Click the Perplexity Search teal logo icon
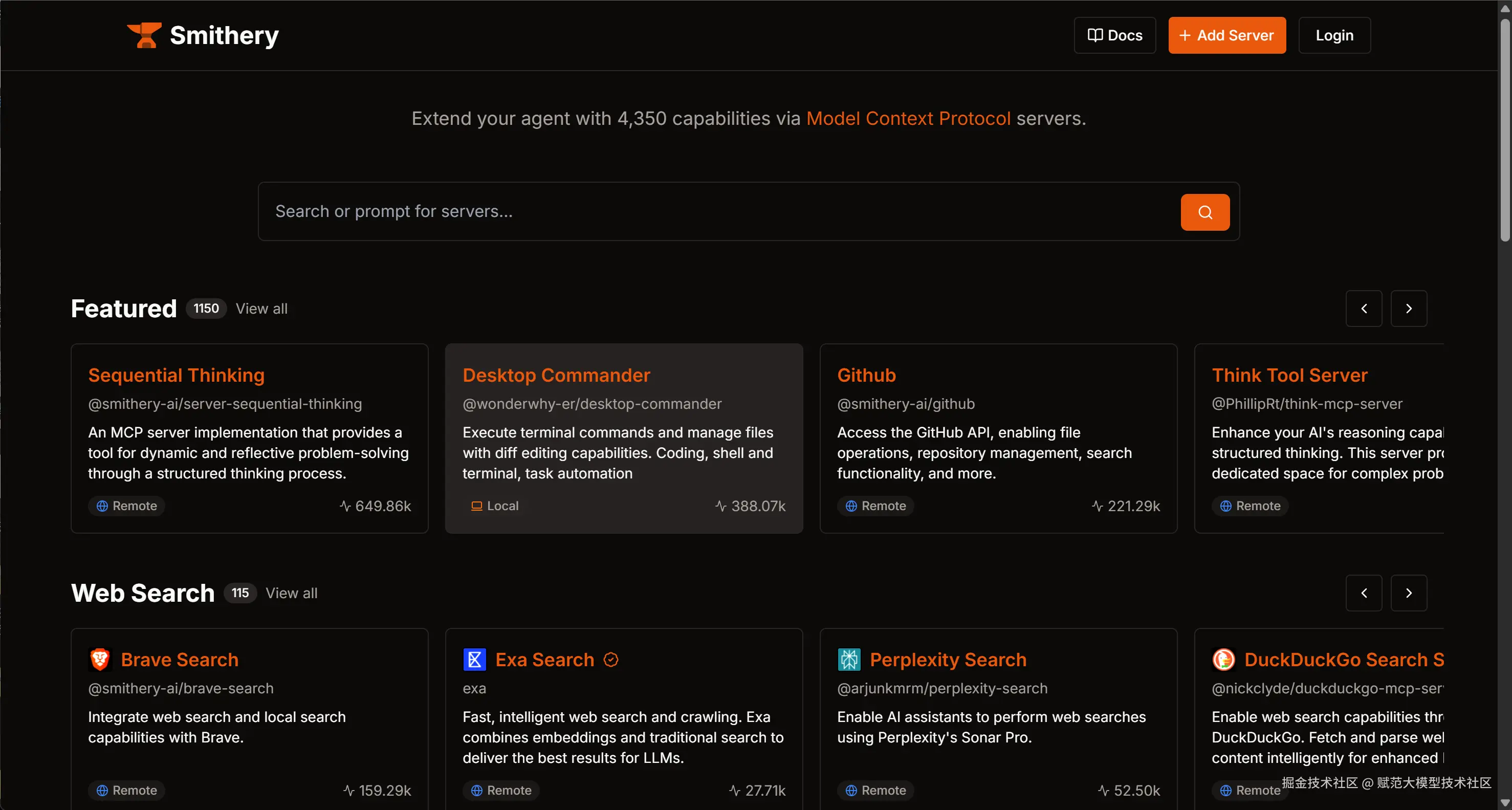This screenshot has width=1512, height=810. pyautogui.click(x=849, y=659)
